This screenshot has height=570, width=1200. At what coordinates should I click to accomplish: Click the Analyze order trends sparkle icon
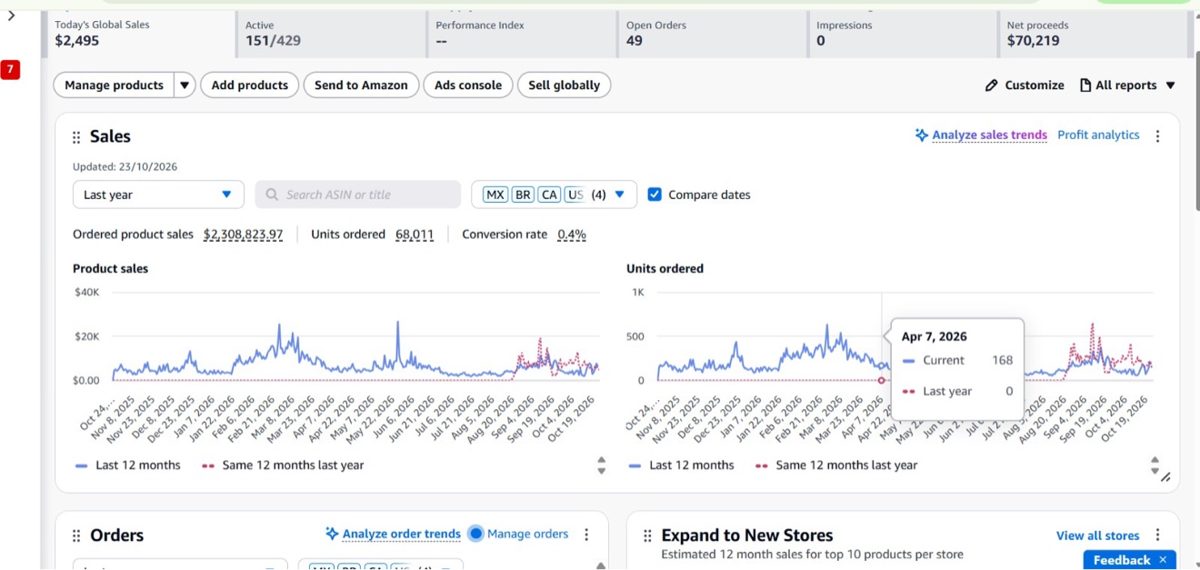click(x=332, y=534)
